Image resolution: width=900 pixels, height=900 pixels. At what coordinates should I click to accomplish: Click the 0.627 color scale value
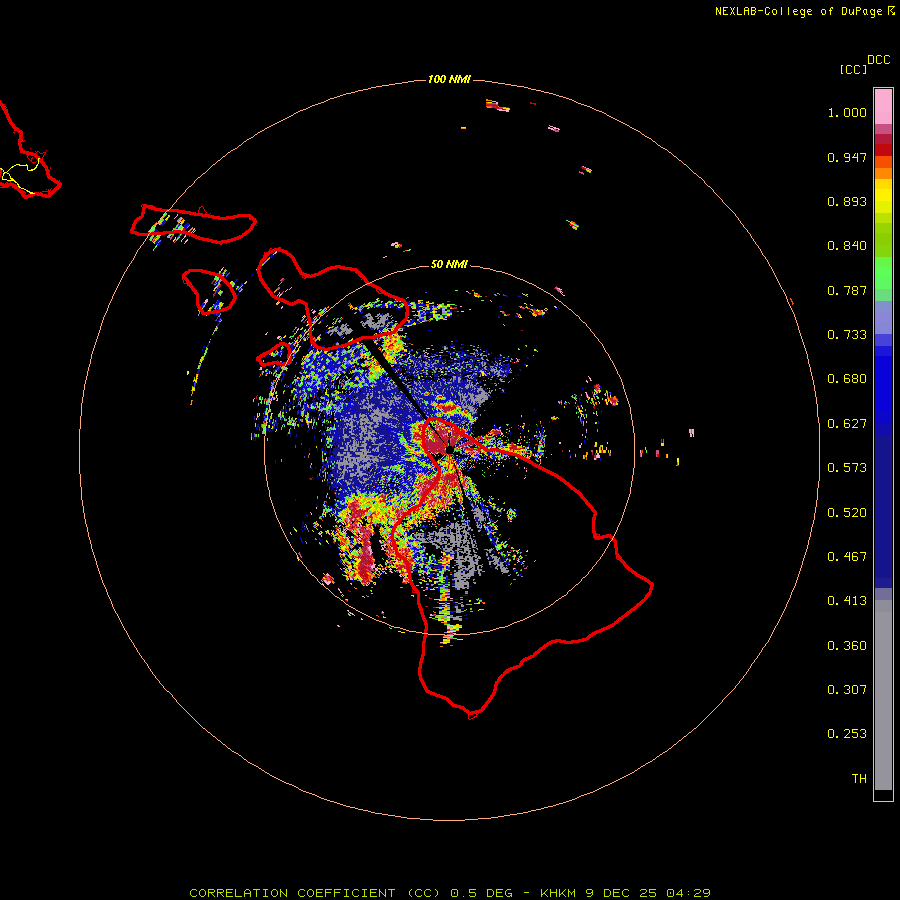tap(847, 424)
